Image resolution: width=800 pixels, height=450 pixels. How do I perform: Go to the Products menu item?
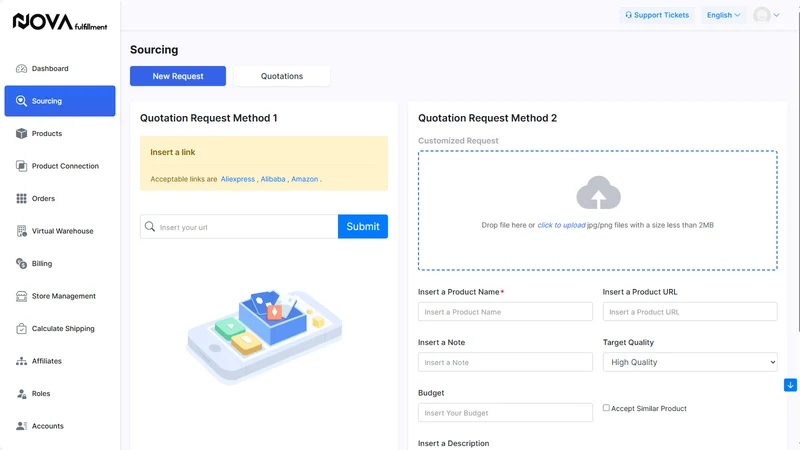[x=60, y=134]
